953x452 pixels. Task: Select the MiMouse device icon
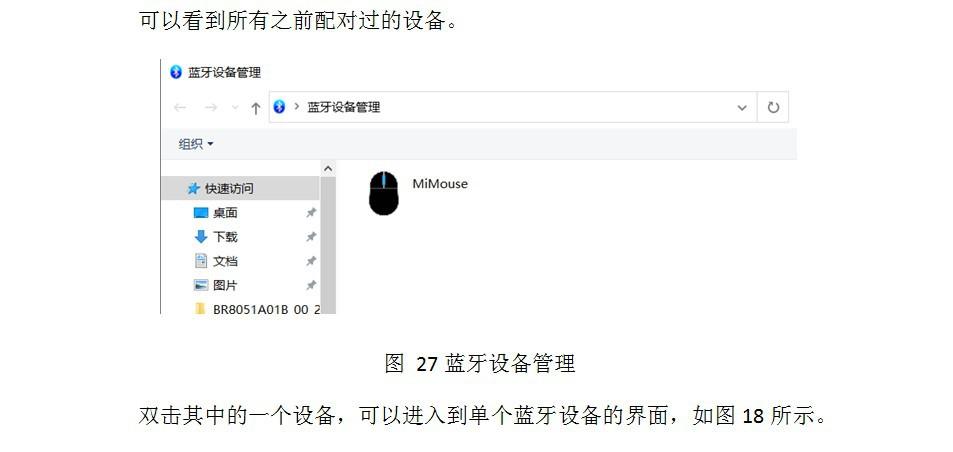384,193
